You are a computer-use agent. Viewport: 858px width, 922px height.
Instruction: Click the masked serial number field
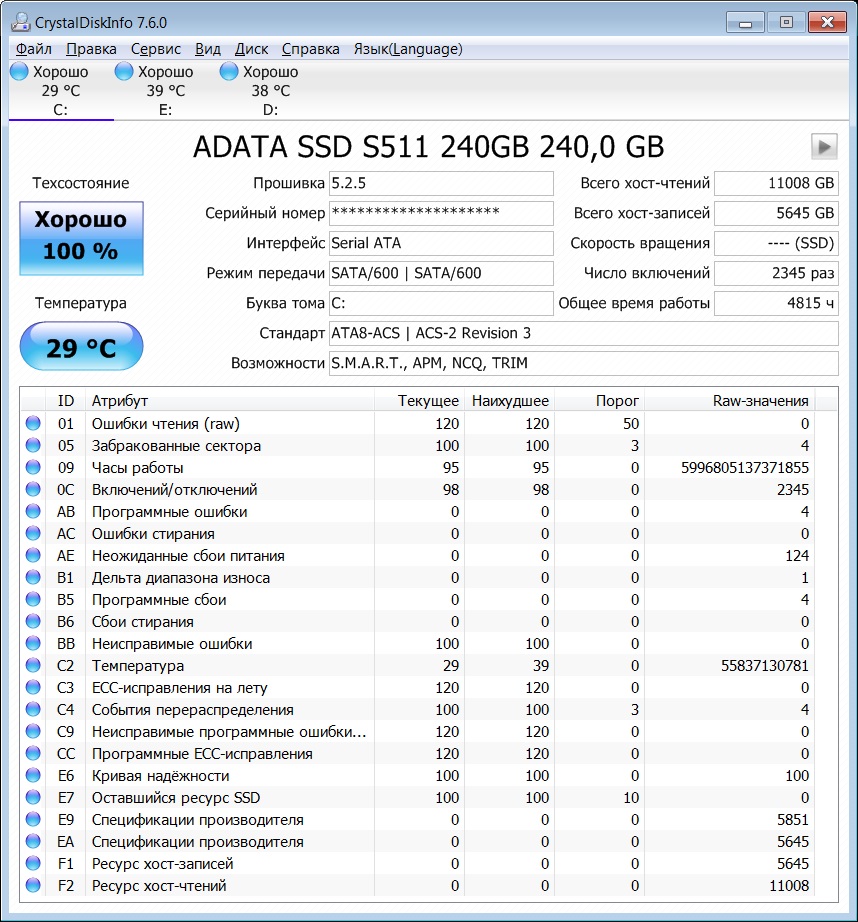point(441,213)
